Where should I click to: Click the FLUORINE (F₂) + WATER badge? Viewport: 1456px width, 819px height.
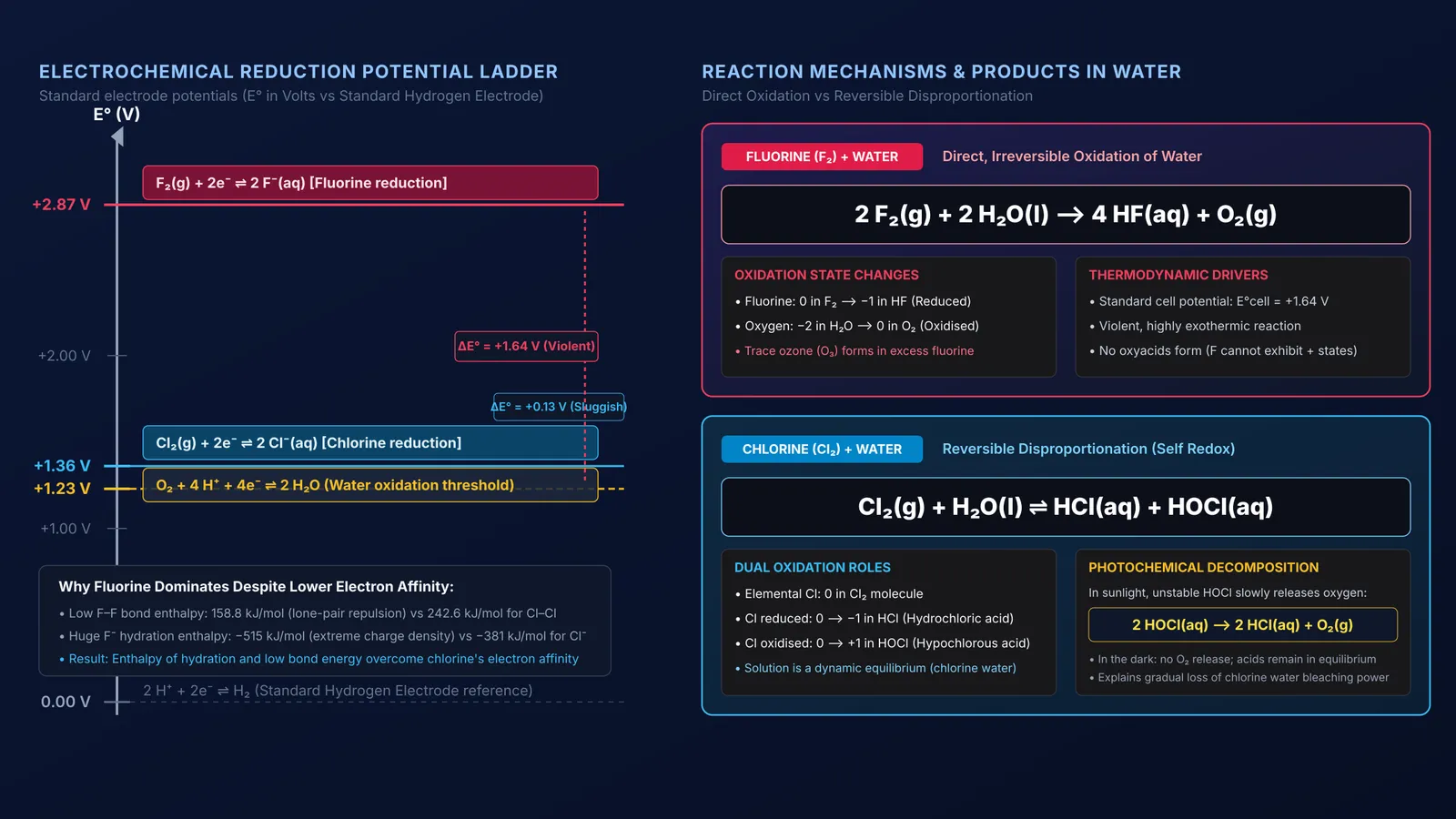[x=822, y=157]
